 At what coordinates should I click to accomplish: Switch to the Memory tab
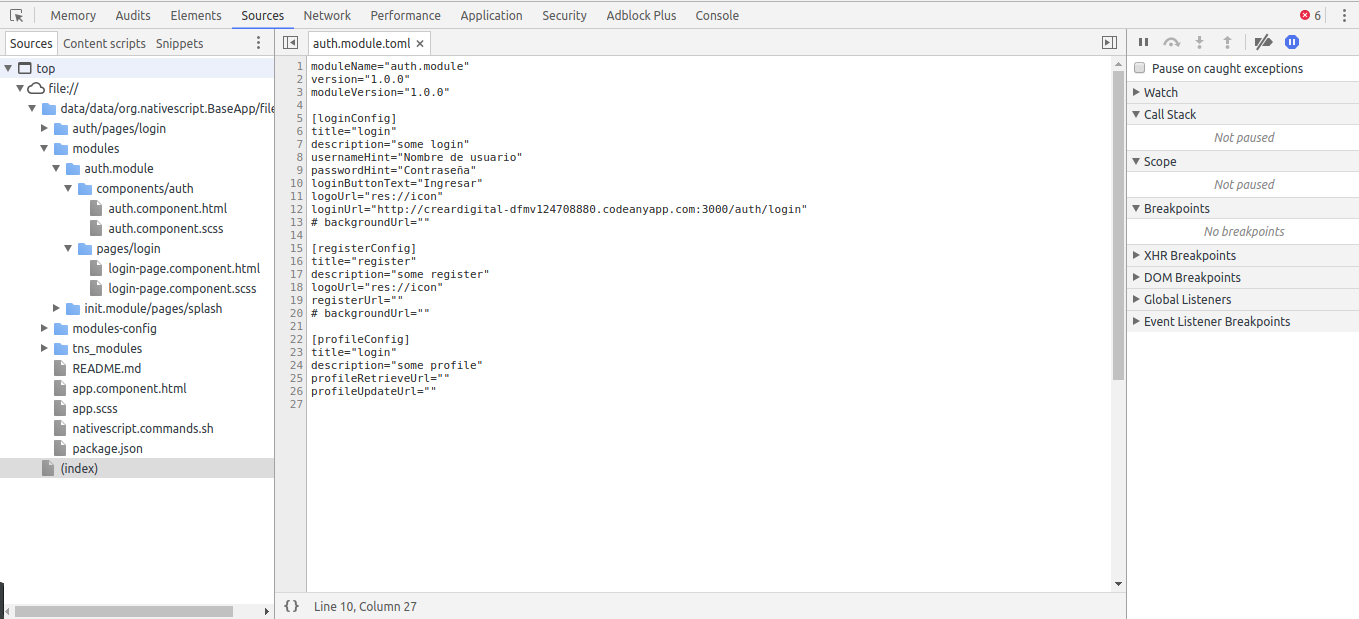73,15
